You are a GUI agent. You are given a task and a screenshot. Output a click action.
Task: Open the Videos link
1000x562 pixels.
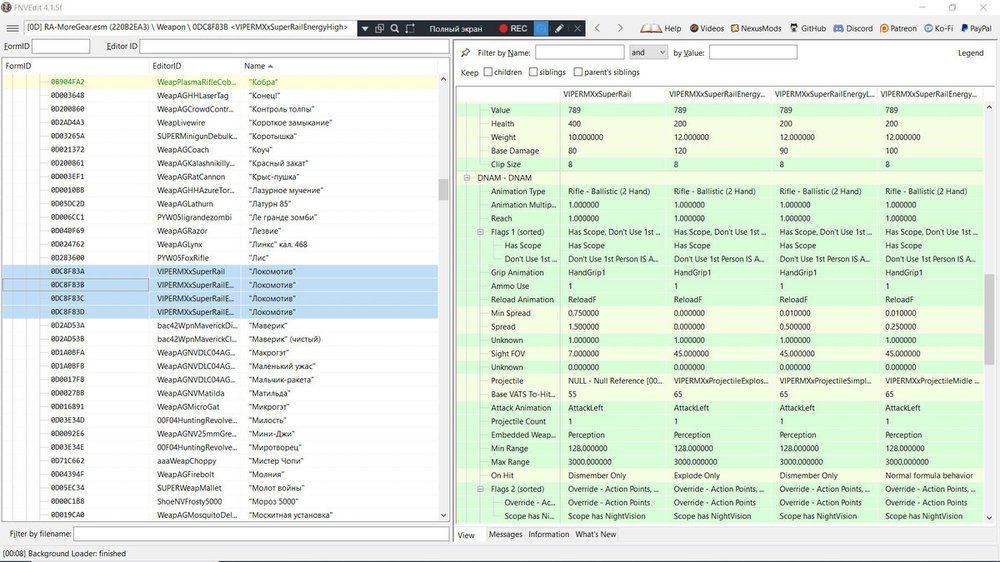(707, 28)
